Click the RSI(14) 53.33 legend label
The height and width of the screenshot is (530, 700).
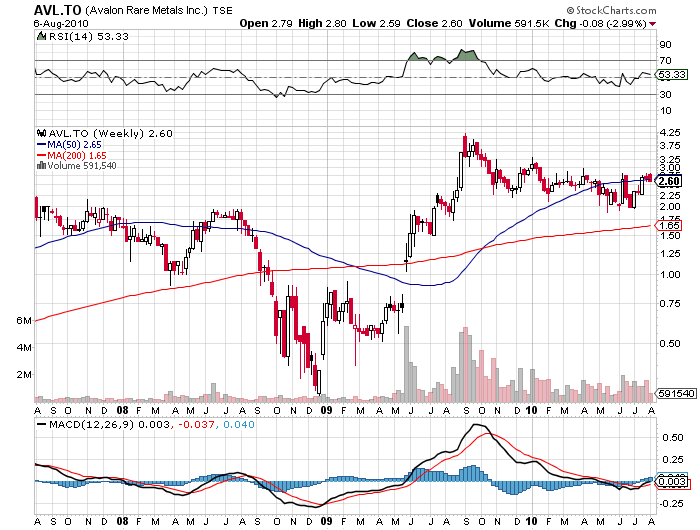point(88,37)
